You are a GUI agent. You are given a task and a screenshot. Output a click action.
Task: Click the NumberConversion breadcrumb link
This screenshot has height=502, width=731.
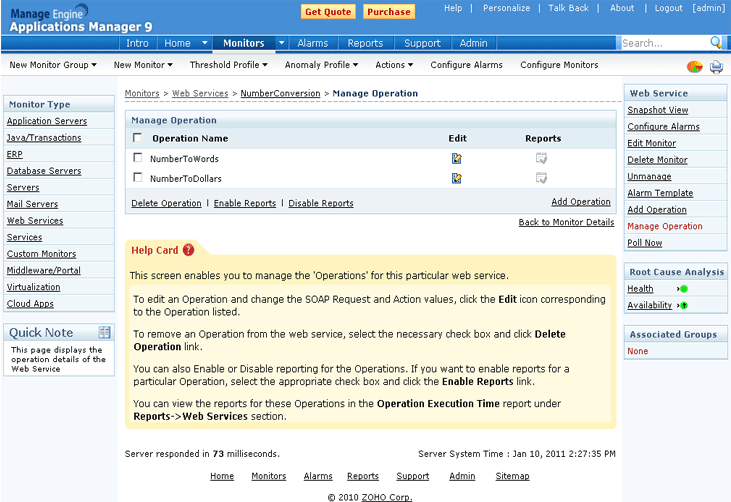[280, 93]
